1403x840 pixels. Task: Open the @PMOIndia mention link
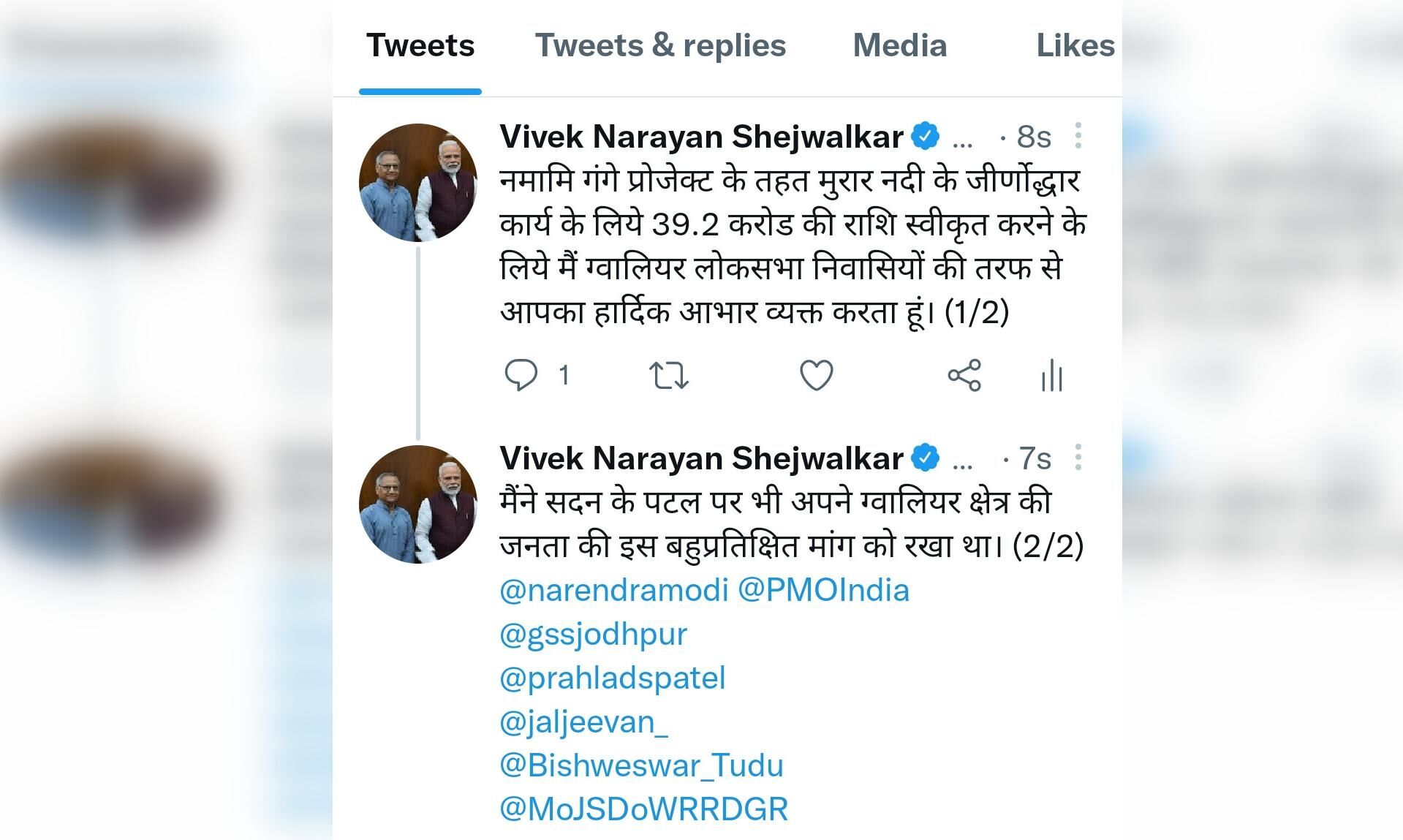click(x=824, y=590)
